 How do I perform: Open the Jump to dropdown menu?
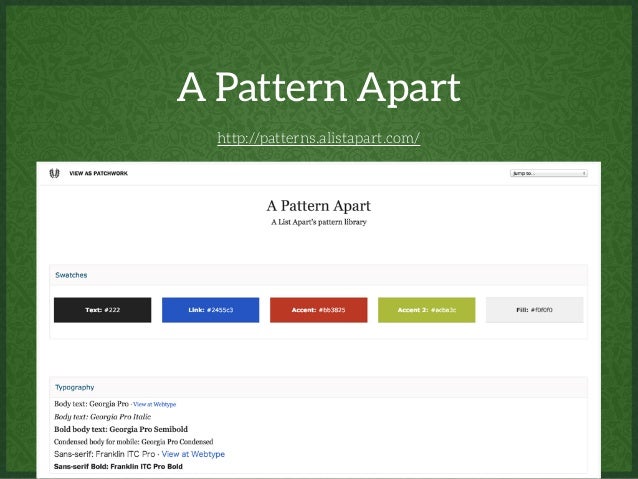point(548,173)
